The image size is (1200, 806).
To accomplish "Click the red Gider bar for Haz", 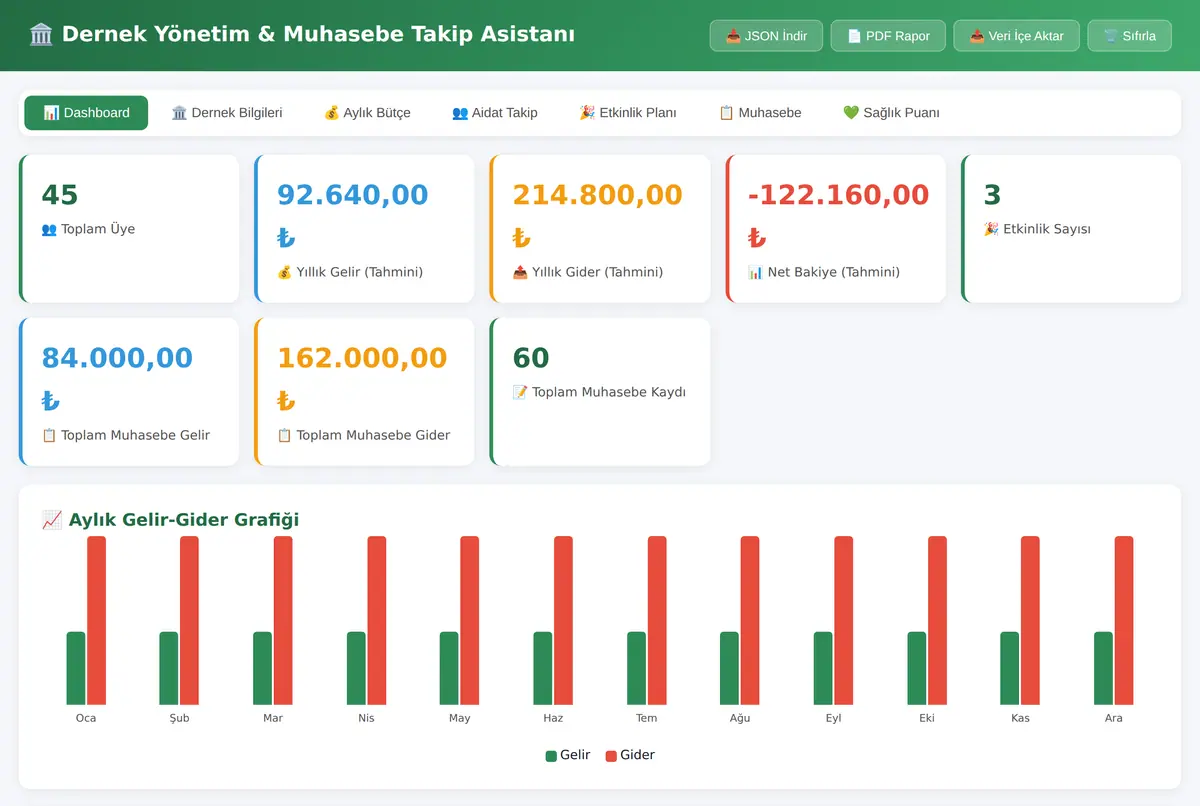I will point(564,620).
